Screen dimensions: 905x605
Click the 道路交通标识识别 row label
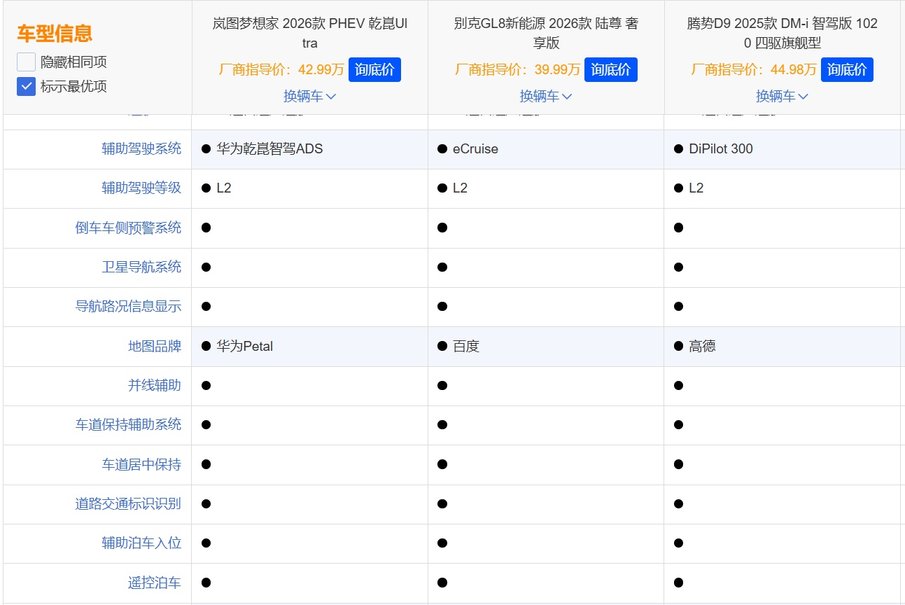[128, 504]
